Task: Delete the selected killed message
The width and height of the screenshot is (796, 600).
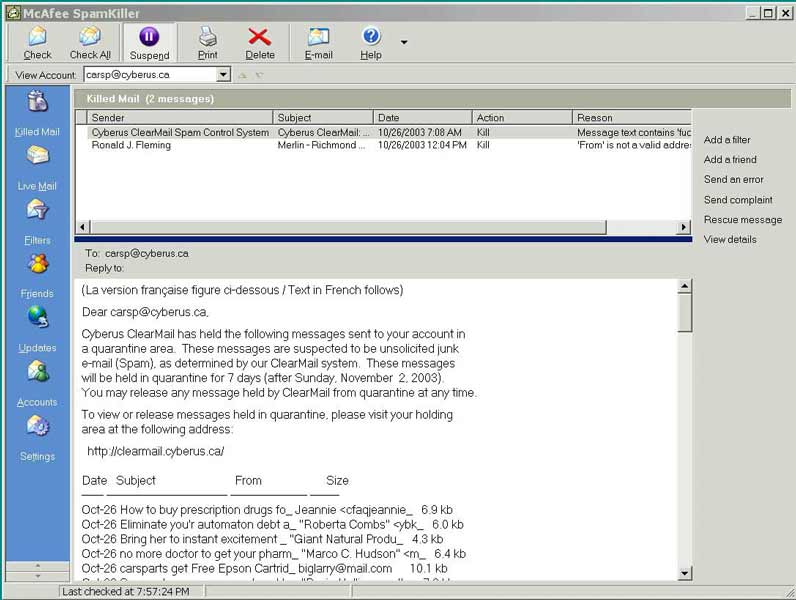Action: coord(260,42)
